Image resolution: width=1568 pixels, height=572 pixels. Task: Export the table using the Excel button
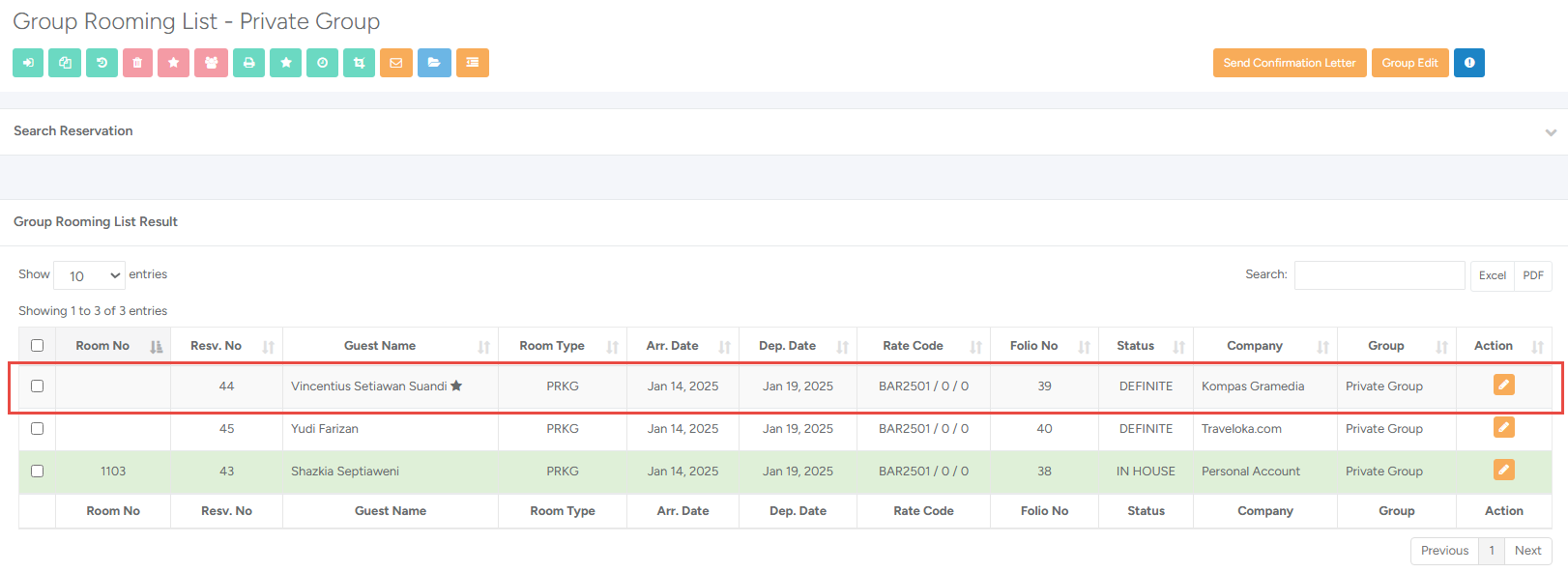(x=1492, y=275)
